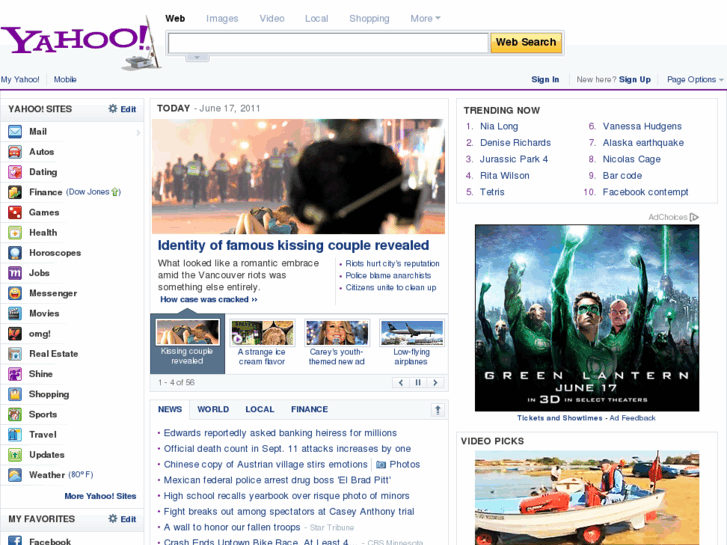Viewport: 727px width, 545px height.
Task: Pause the Today story slideshow
Action: pyautogui.click(x=418, y=383)
